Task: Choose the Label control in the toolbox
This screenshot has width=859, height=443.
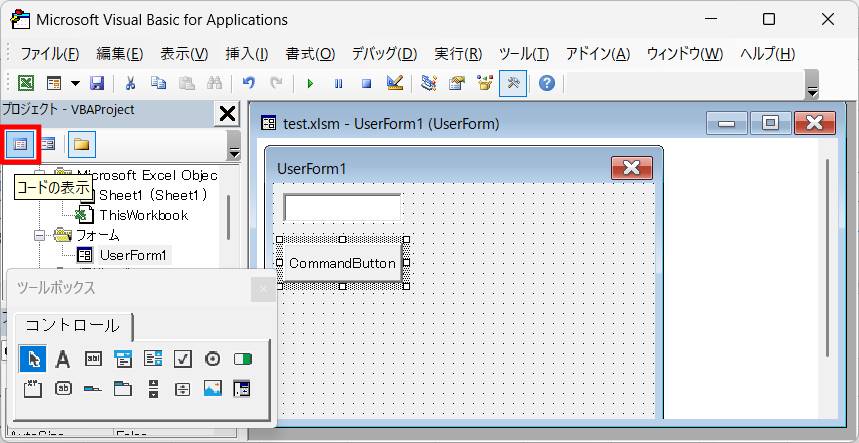Action: coord(63,359)
